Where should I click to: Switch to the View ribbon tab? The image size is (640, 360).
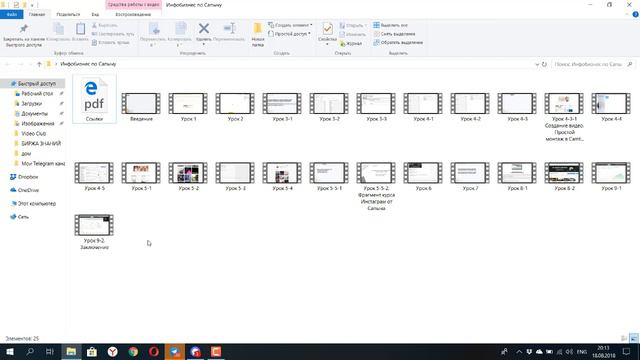coord(95,14)
